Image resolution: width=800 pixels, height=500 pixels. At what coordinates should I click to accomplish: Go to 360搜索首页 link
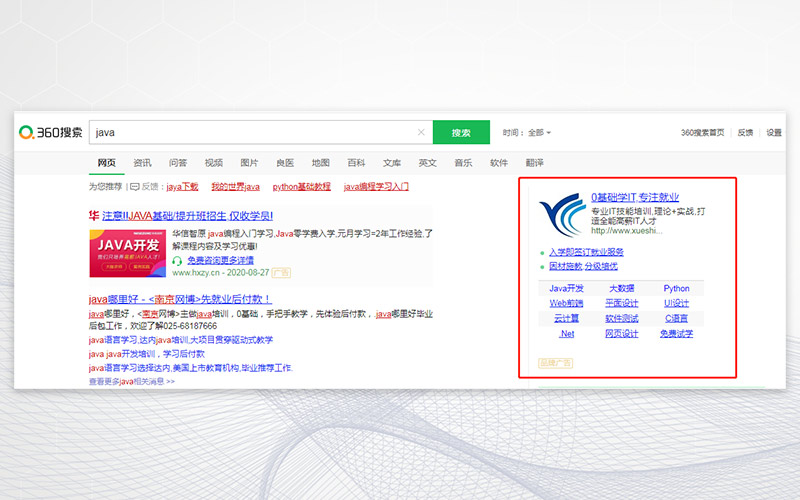point(702,132)
